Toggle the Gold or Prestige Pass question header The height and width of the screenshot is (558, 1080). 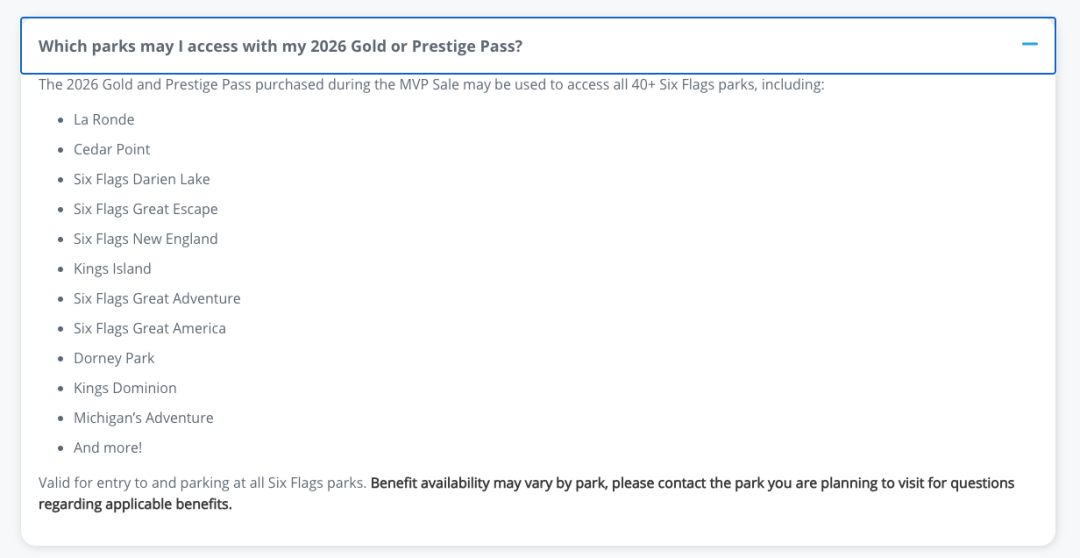pos(538,45)
